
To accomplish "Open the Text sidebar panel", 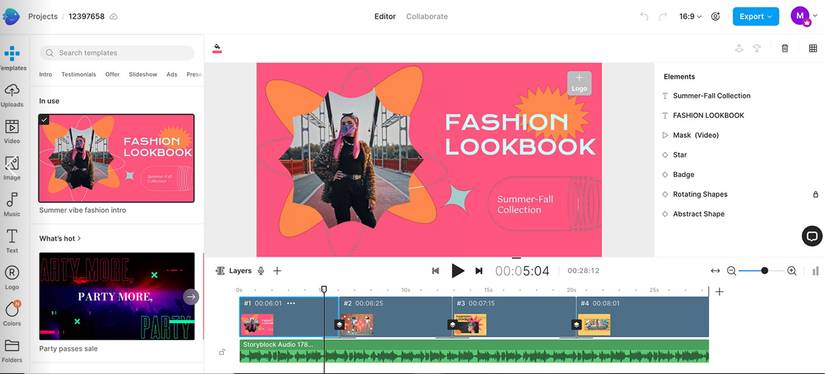I will tap(12, 241).
